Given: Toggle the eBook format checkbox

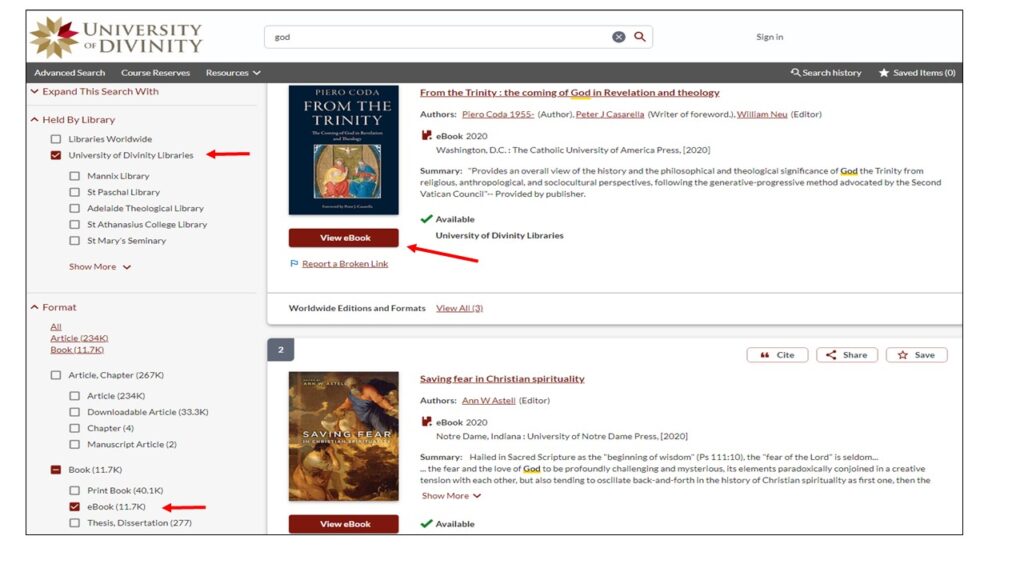Looking at the screenshot, I should click(x=75, y=507).
